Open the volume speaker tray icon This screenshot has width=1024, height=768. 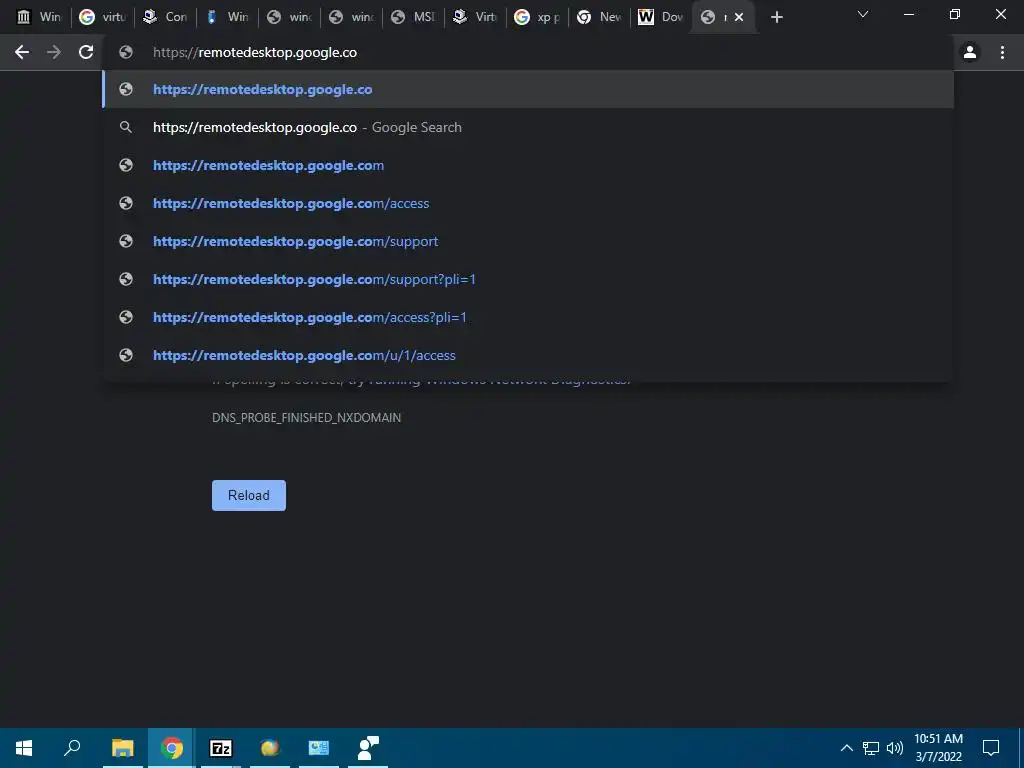pyautogui.click(x=895, y=748)
